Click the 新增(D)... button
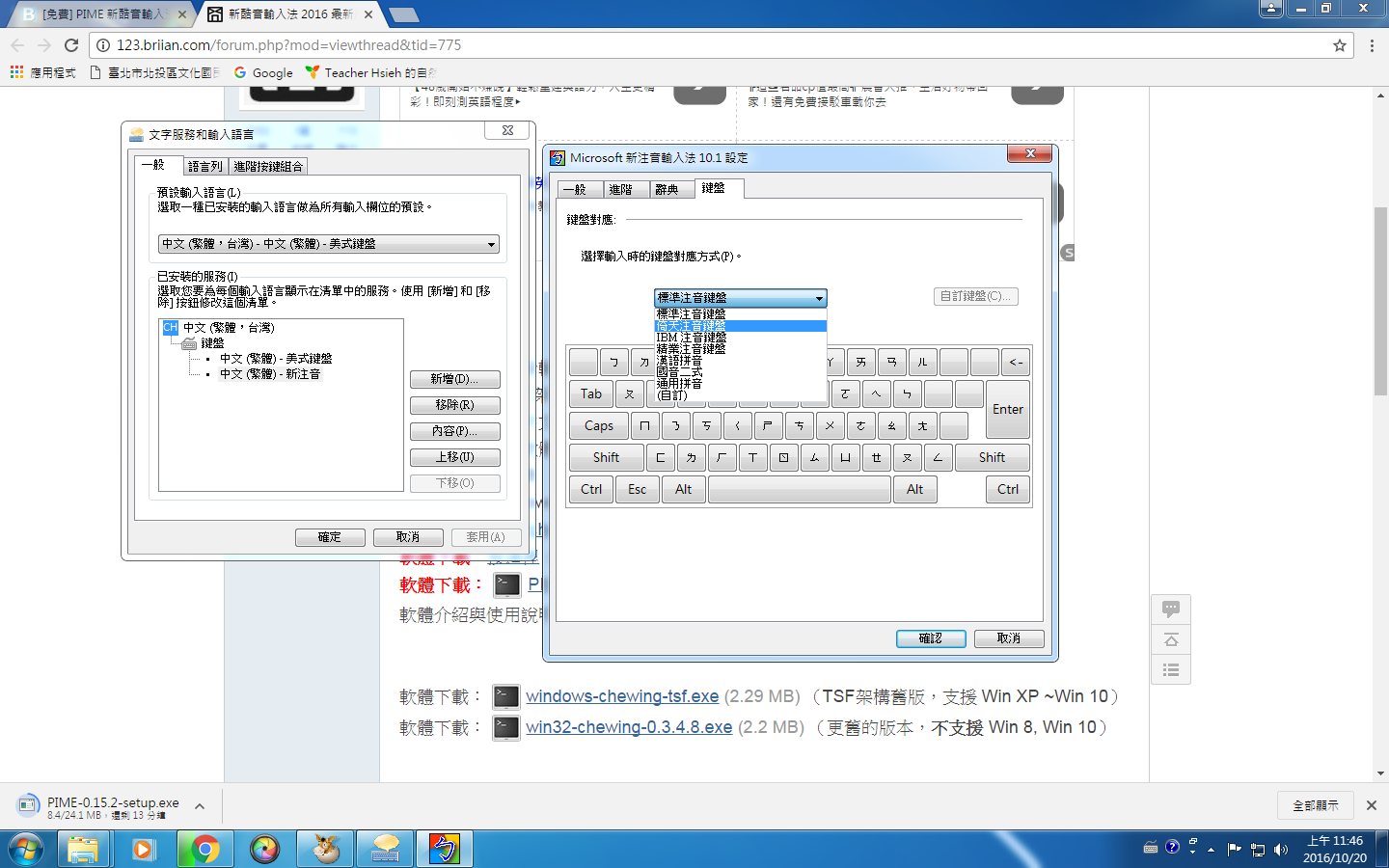The height and width of the screenshot is (868, 1389). pyautogui.click(x=454, y=379)
